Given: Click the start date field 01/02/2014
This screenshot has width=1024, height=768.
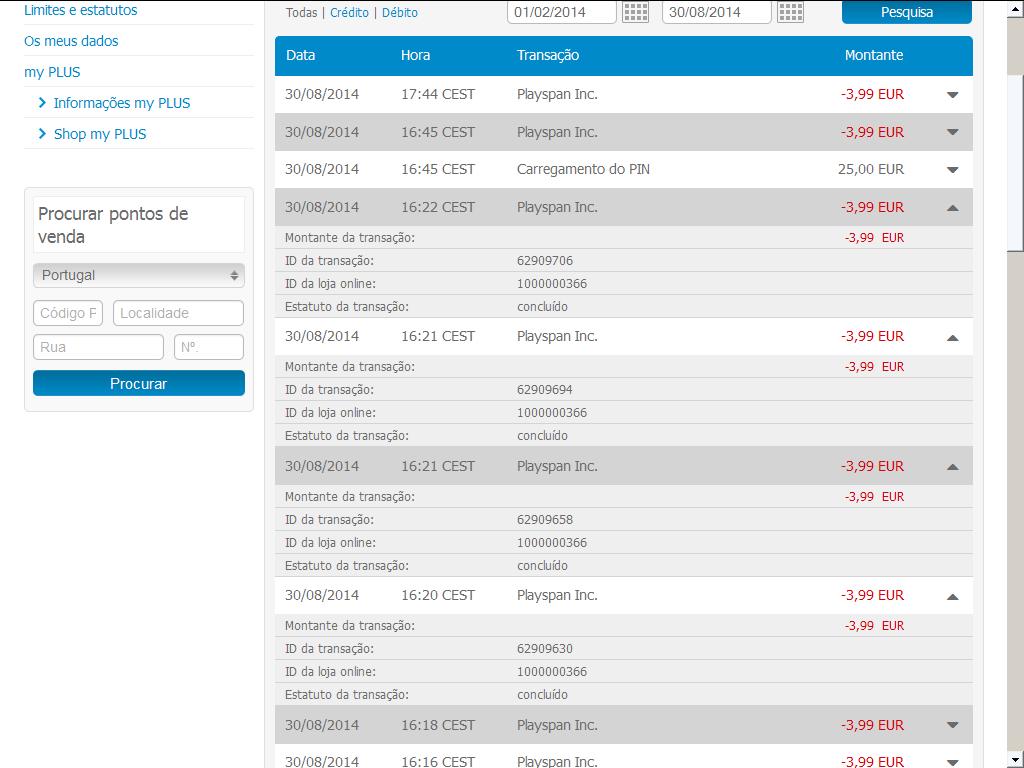Looking at the screenshot, I should 561,12.
